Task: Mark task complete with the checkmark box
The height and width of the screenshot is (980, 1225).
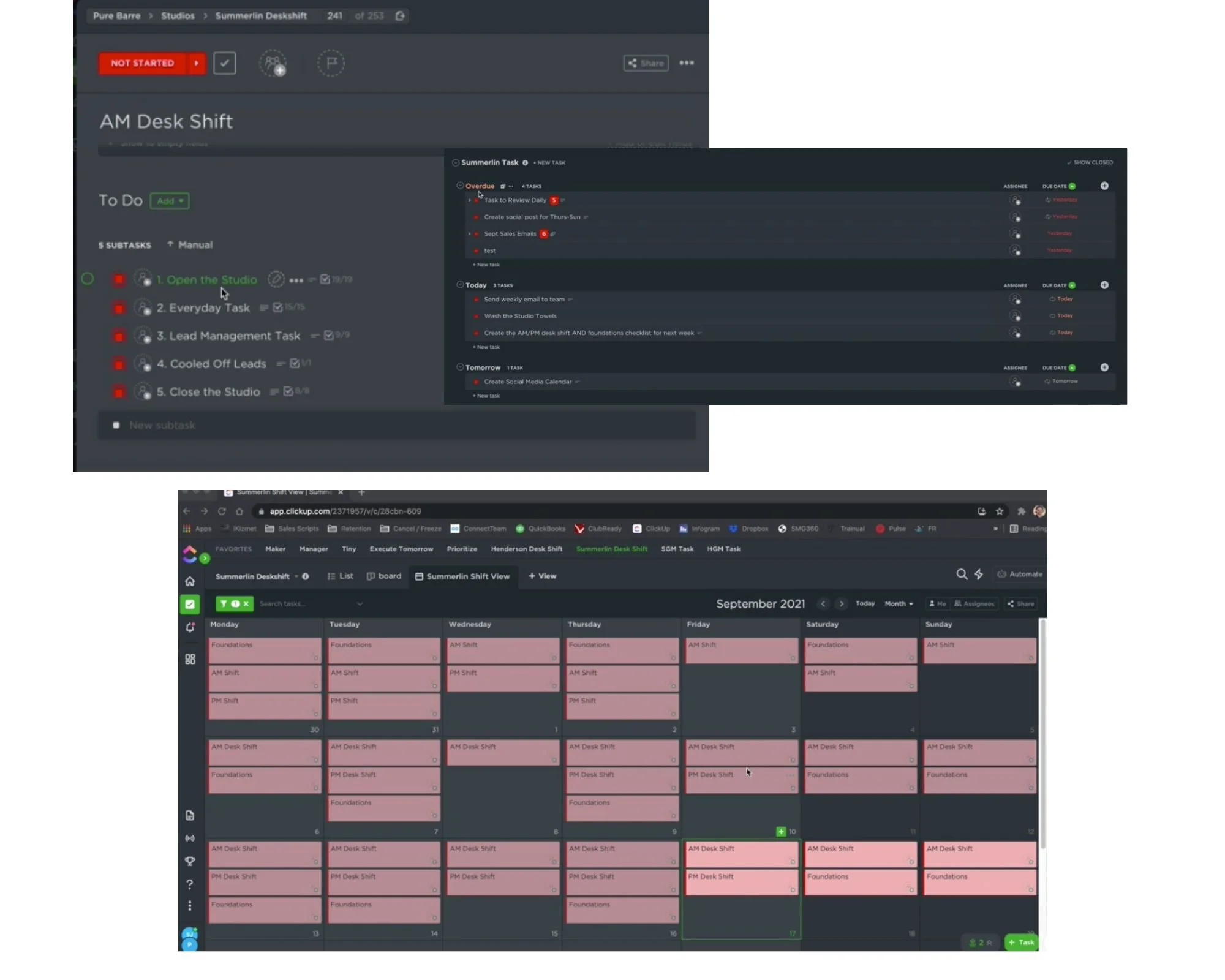Action: pos(225,63)
